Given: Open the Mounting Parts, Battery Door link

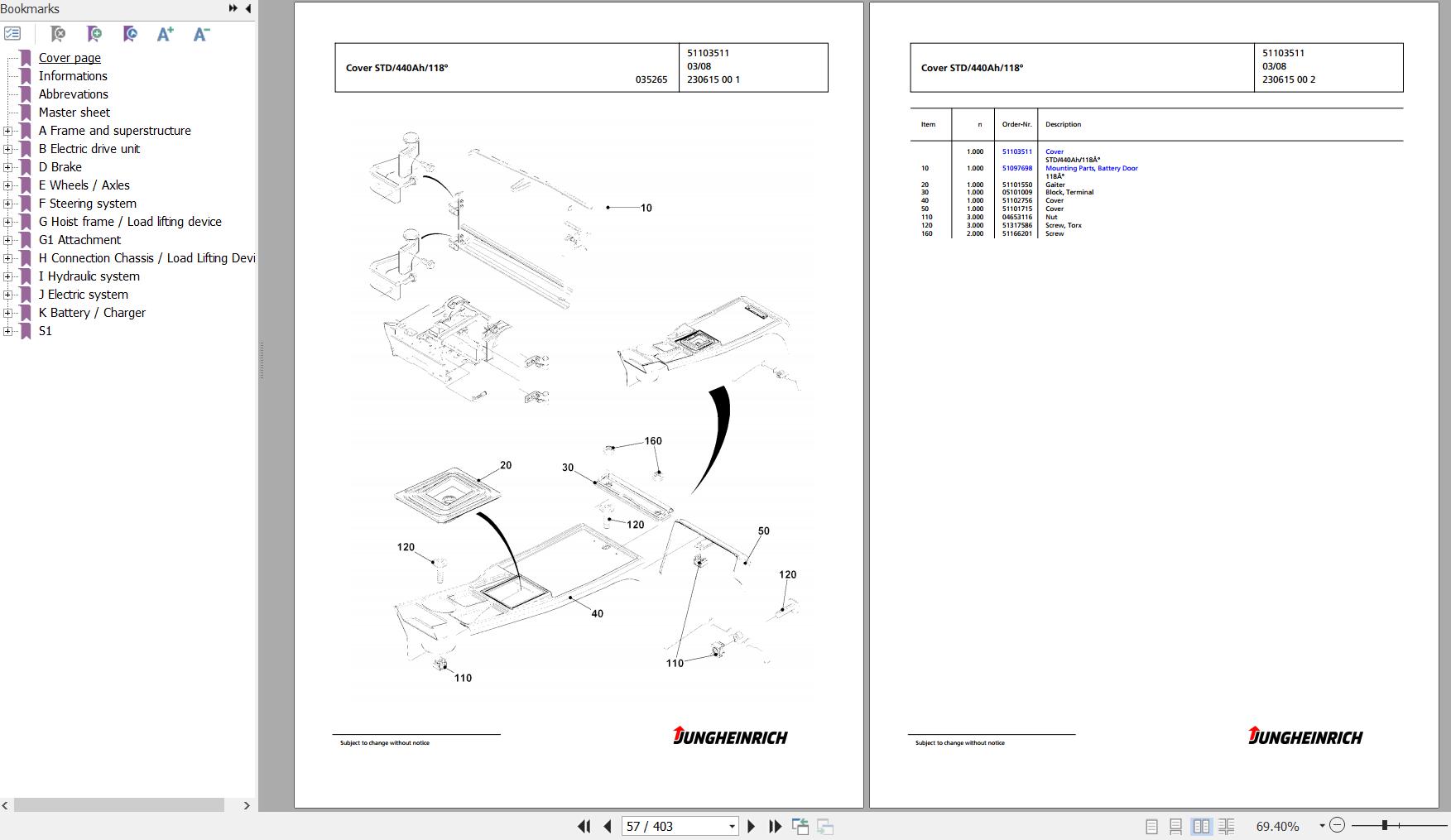Looking at the screenshot, I should click(x=1092, y=168).
